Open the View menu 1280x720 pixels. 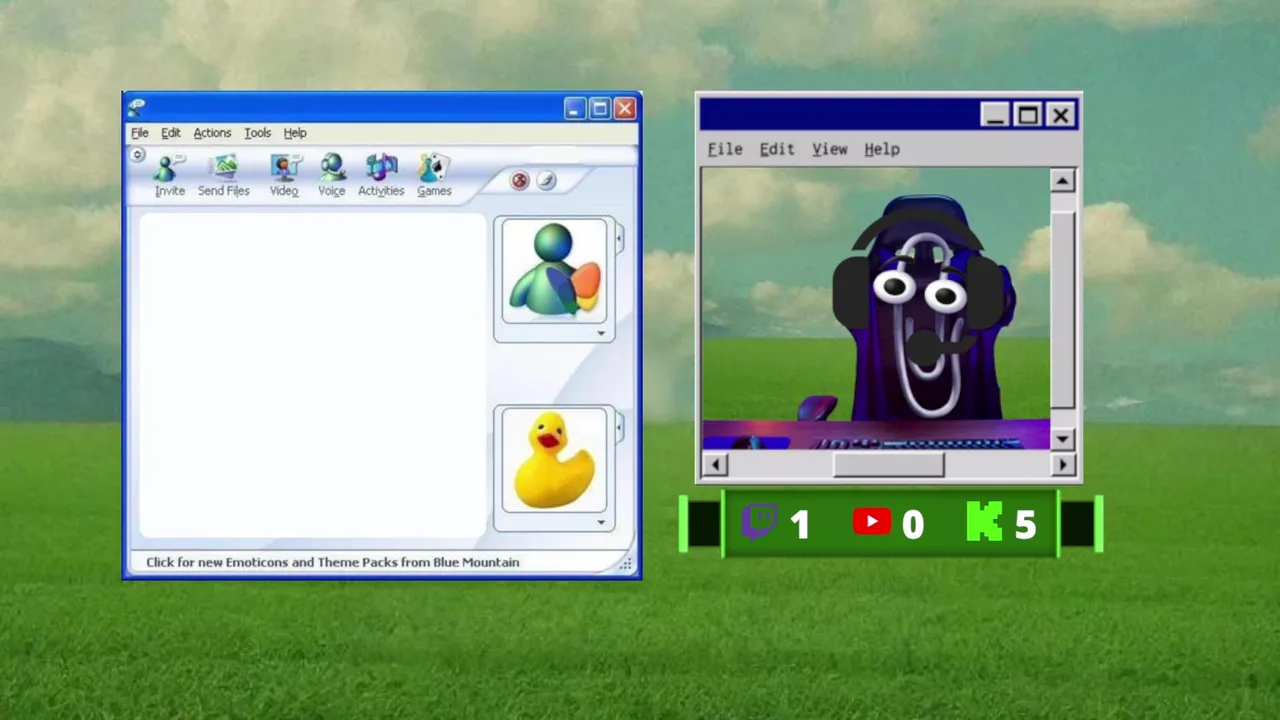(829, 149)
